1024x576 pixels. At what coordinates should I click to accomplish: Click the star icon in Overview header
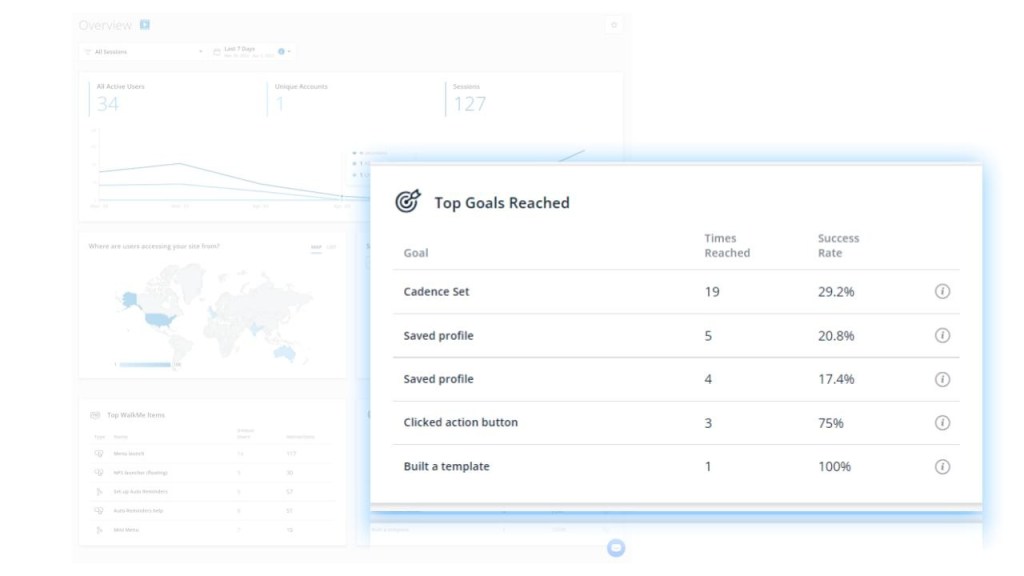(614, 25)
